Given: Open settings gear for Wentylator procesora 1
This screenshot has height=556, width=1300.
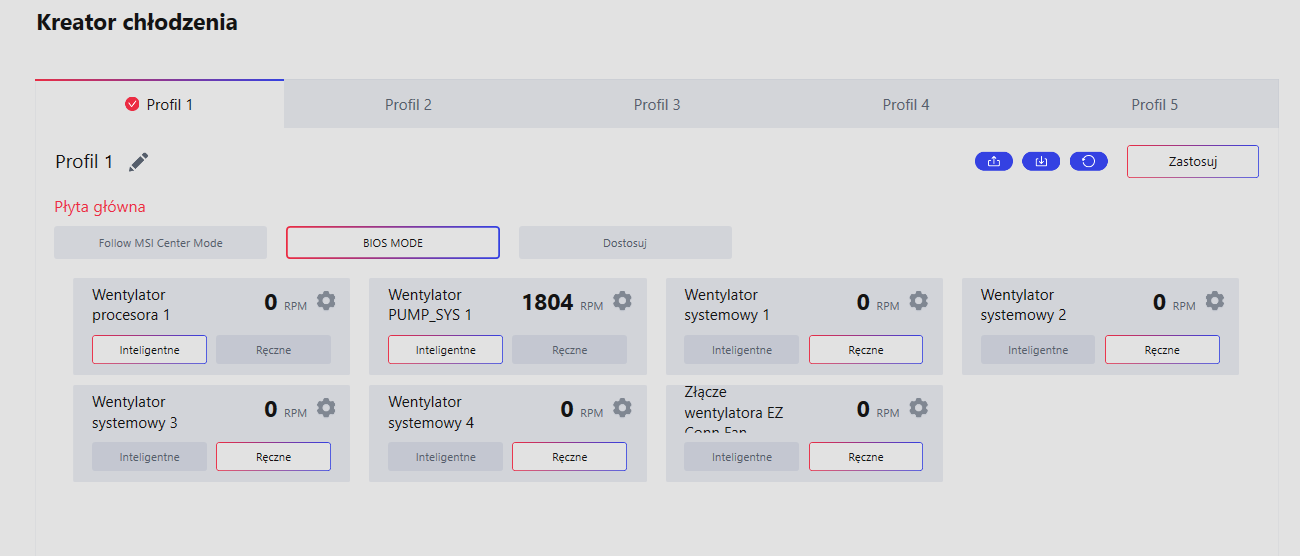Looking at the screenshot, I should 326,301.
